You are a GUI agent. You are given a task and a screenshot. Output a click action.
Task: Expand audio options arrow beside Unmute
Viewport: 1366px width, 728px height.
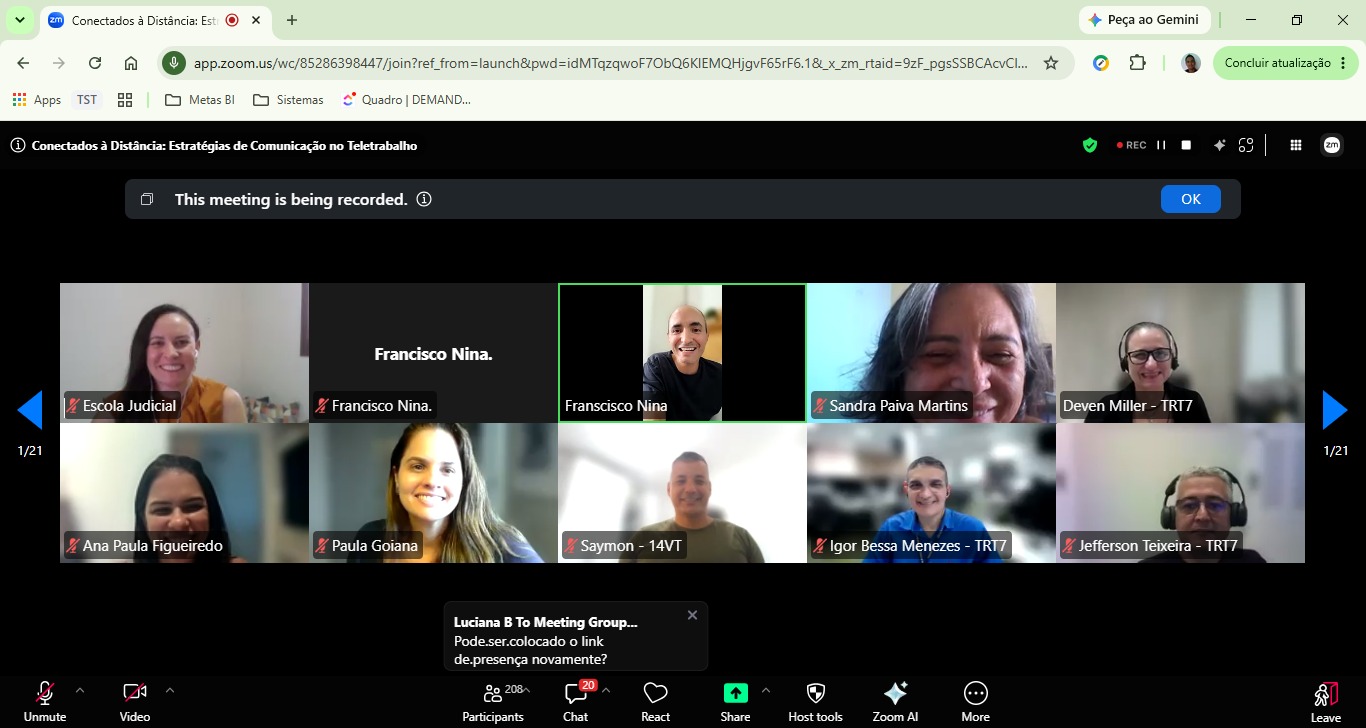click(x=80, y=690)
